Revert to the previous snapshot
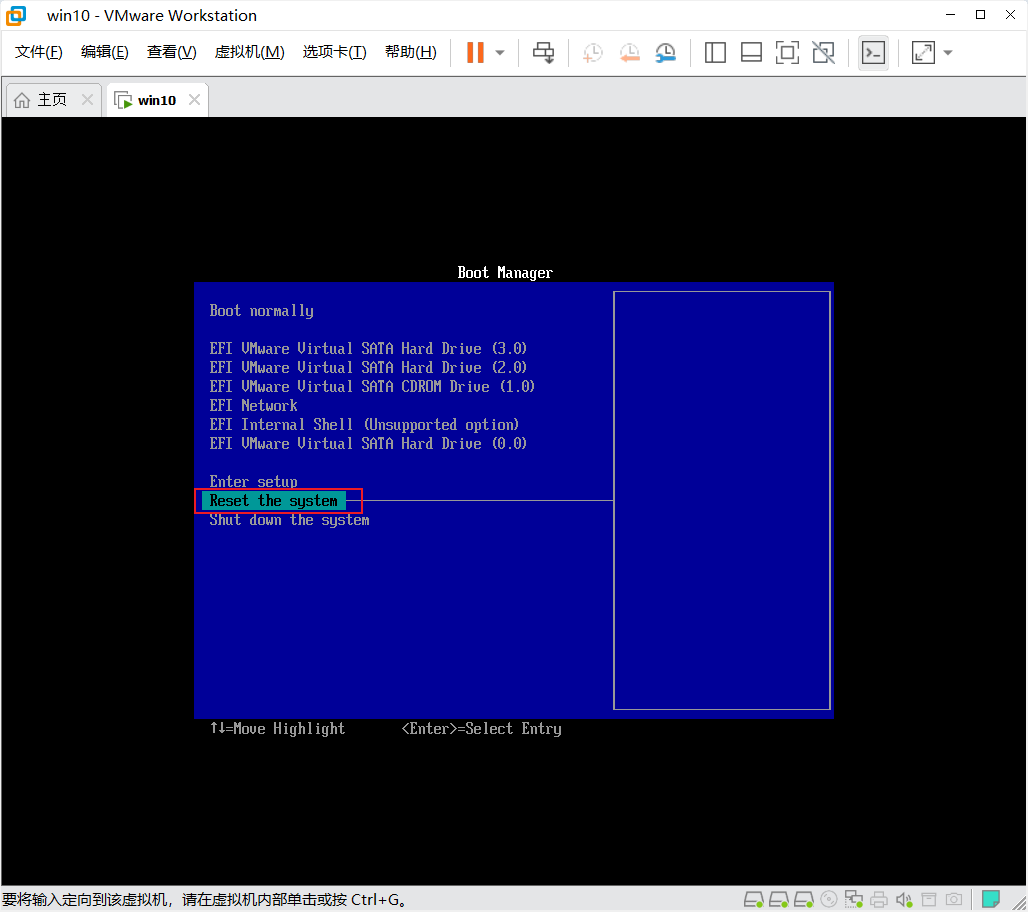Screen dimensions: 1028x912 click(629, 53)
